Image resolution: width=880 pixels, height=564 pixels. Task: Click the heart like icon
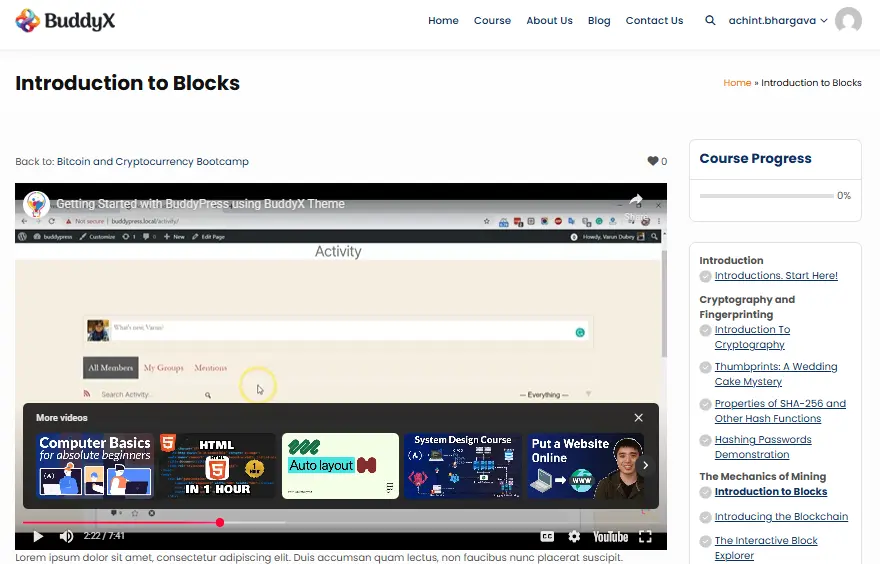pyautogui.click(x=653, y=161)
